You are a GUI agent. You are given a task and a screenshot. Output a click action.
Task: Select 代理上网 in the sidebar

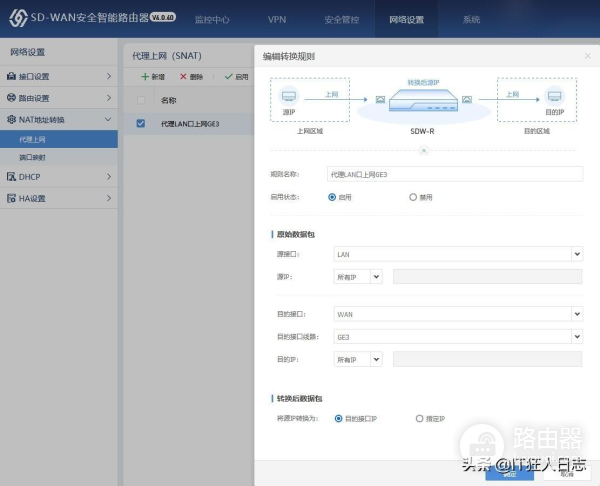59,139
